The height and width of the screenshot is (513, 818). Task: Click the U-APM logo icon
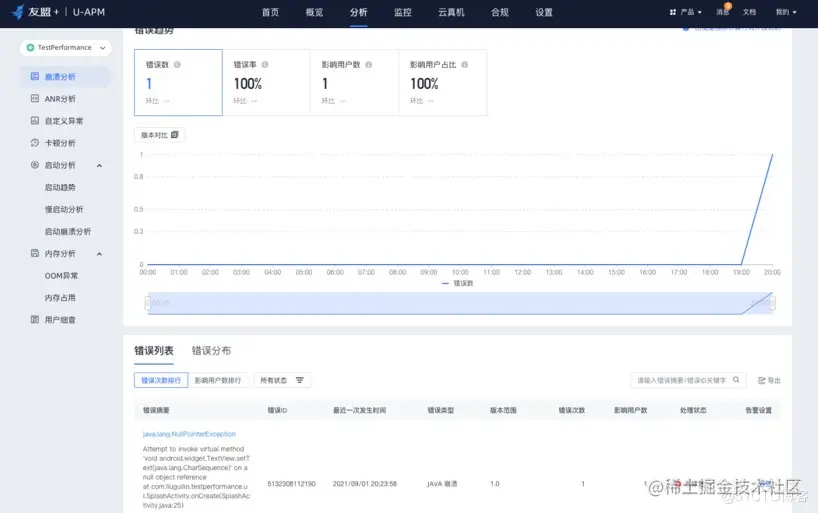coord(18,11)
